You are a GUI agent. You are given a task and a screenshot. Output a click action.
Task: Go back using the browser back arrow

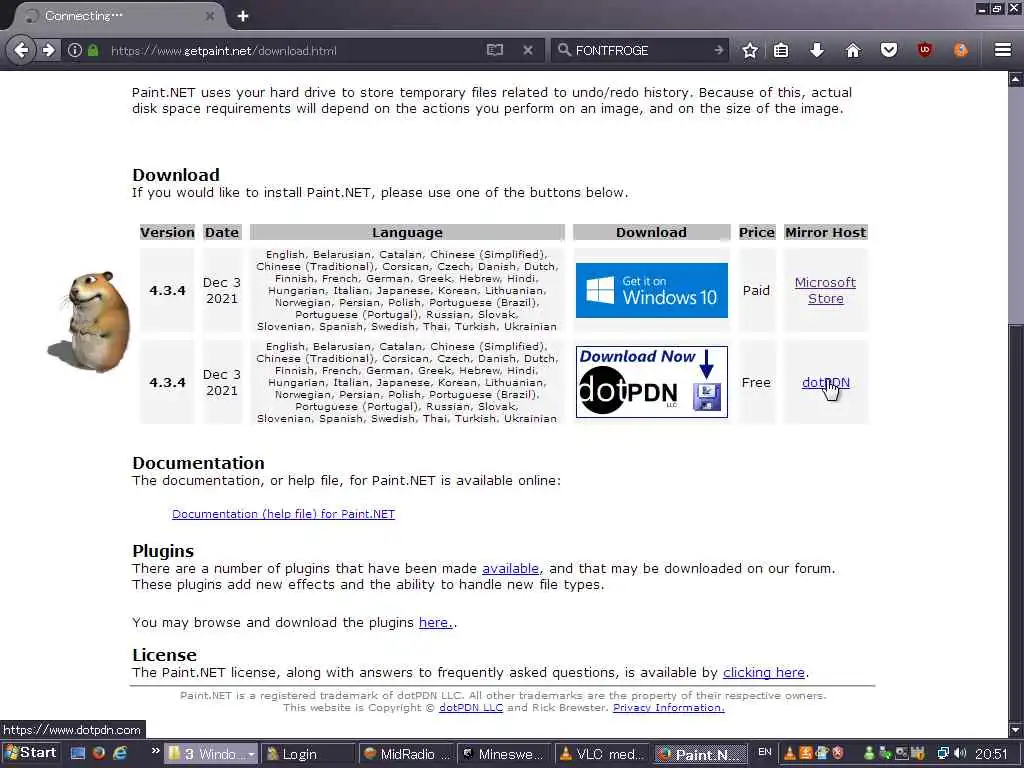(x=21, y=50)
